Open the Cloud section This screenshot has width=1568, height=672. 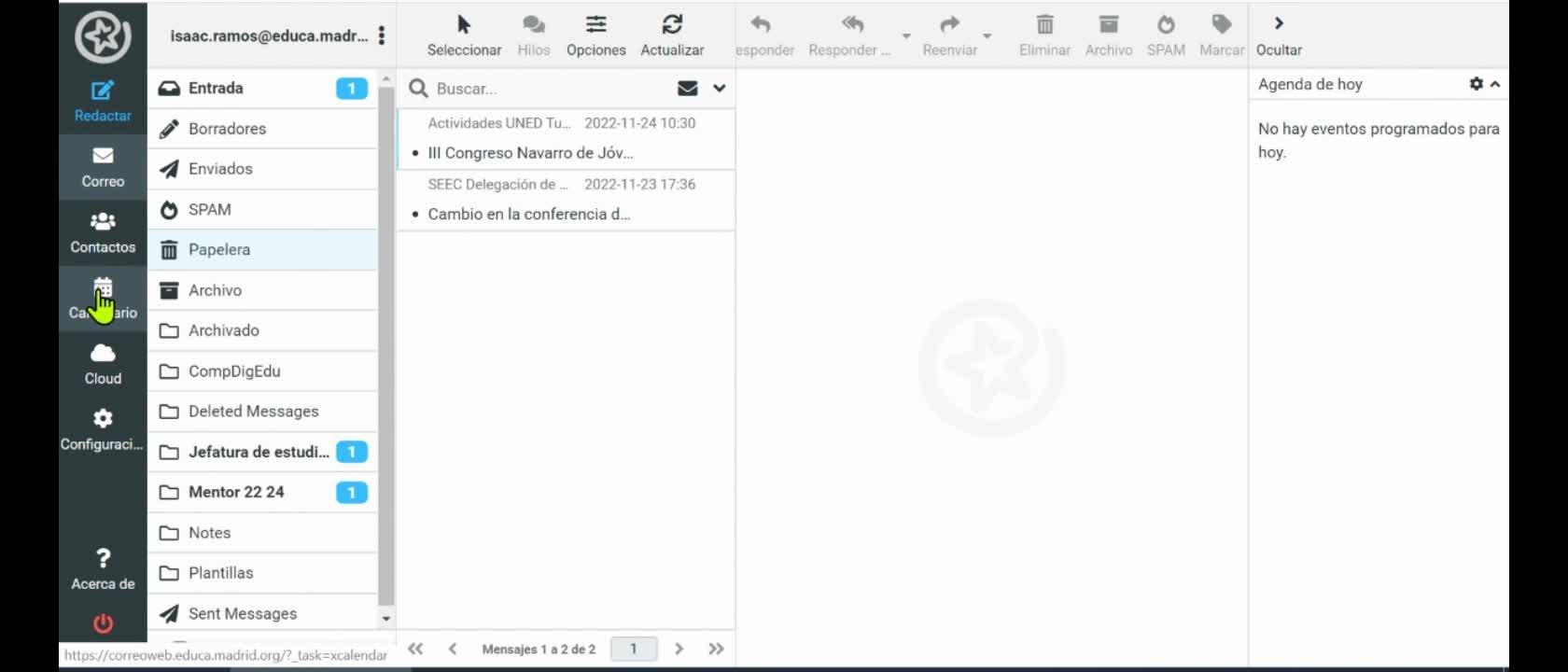(103, 364)
